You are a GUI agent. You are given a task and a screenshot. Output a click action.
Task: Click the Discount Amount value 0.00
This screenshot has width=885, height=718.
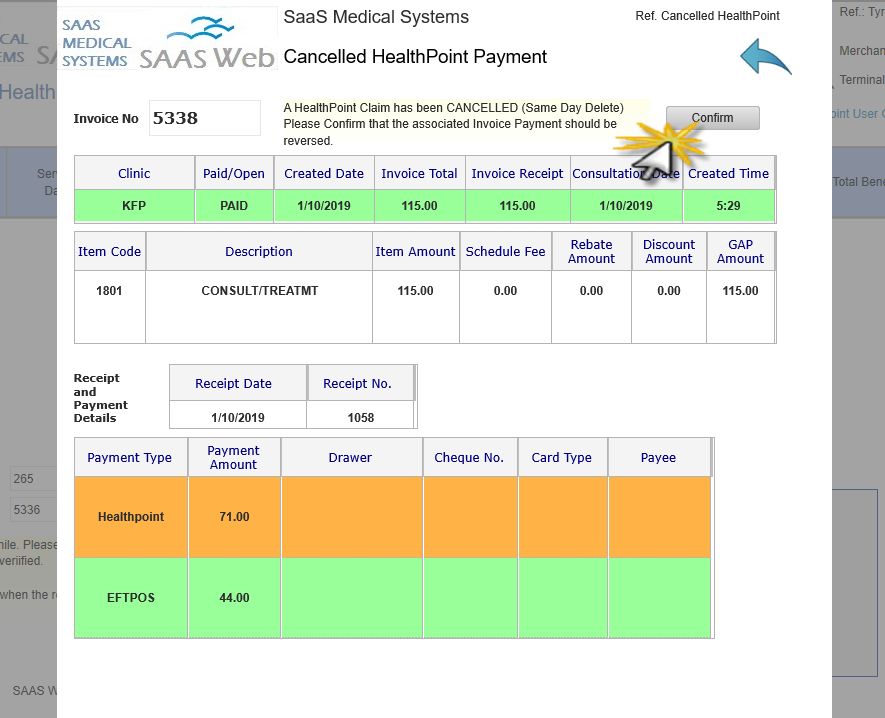669,291
